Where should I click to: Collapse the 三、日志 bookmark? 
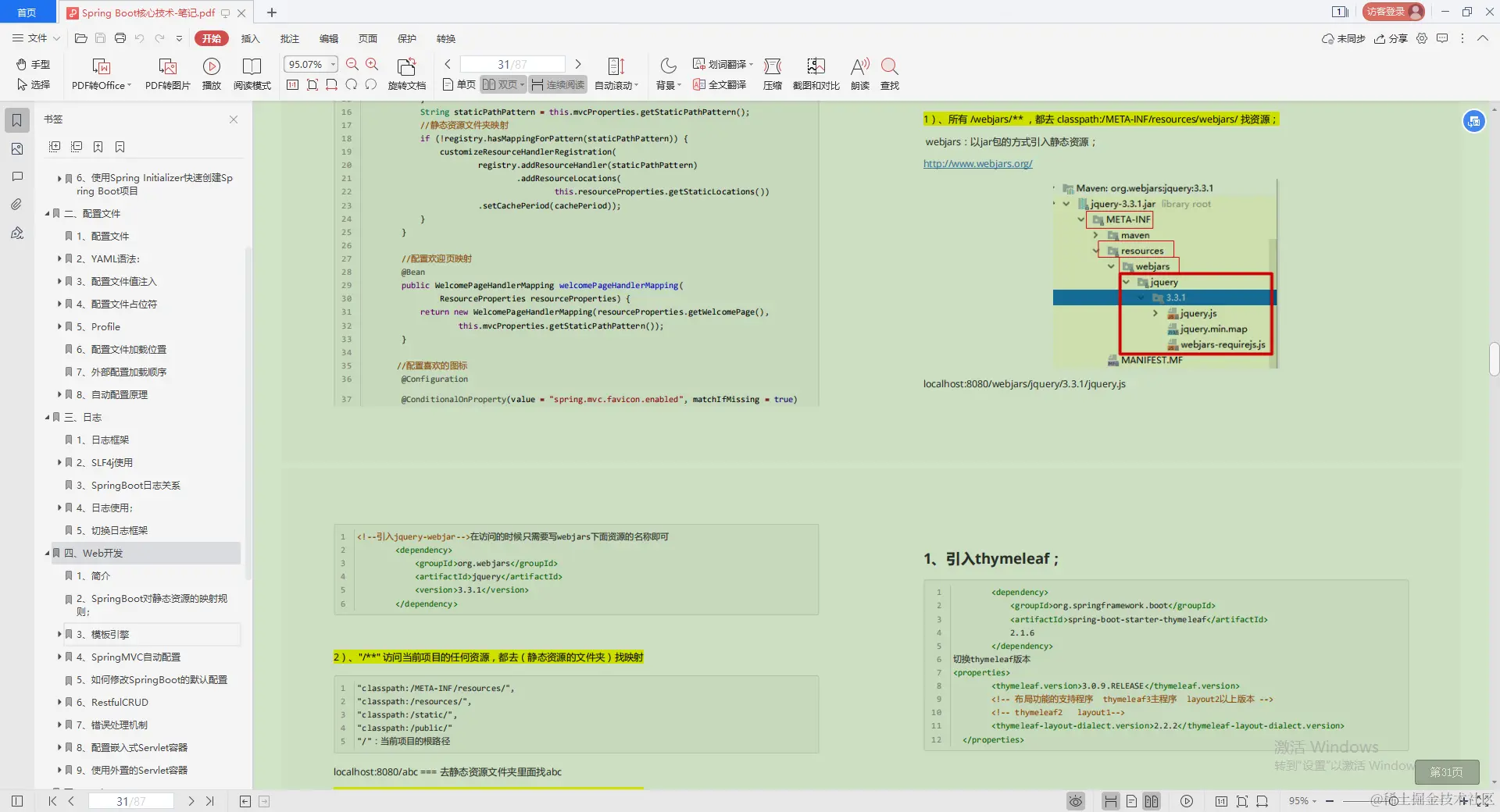pos(47,417)
